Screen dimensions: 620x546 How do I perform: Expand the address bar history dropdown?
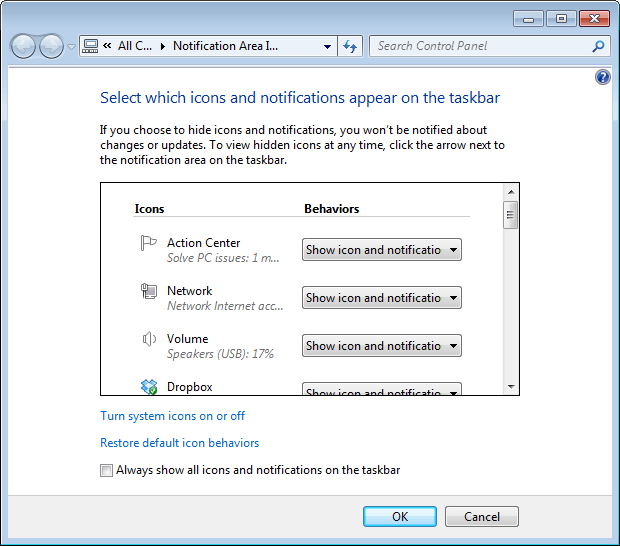[x=327, y=47]
